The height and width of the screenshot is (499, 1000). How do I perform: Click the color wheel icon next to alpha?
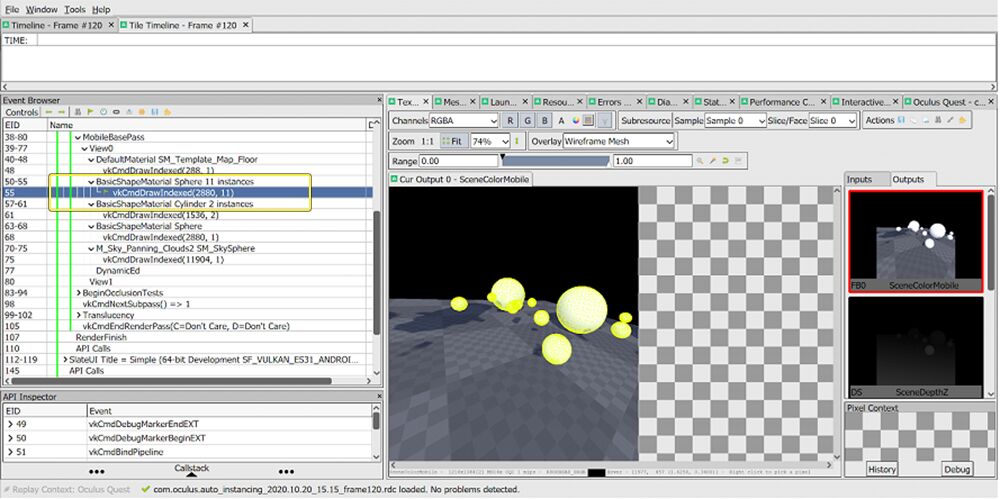click(x=575, y=121)
